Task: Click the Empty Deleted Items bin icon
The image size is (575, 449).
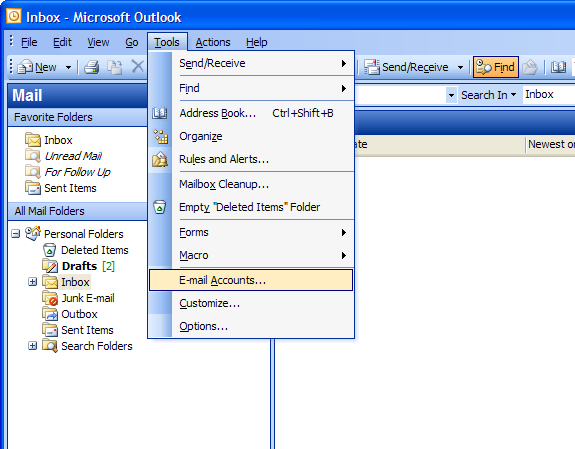Action: click(x=160, y=207)
